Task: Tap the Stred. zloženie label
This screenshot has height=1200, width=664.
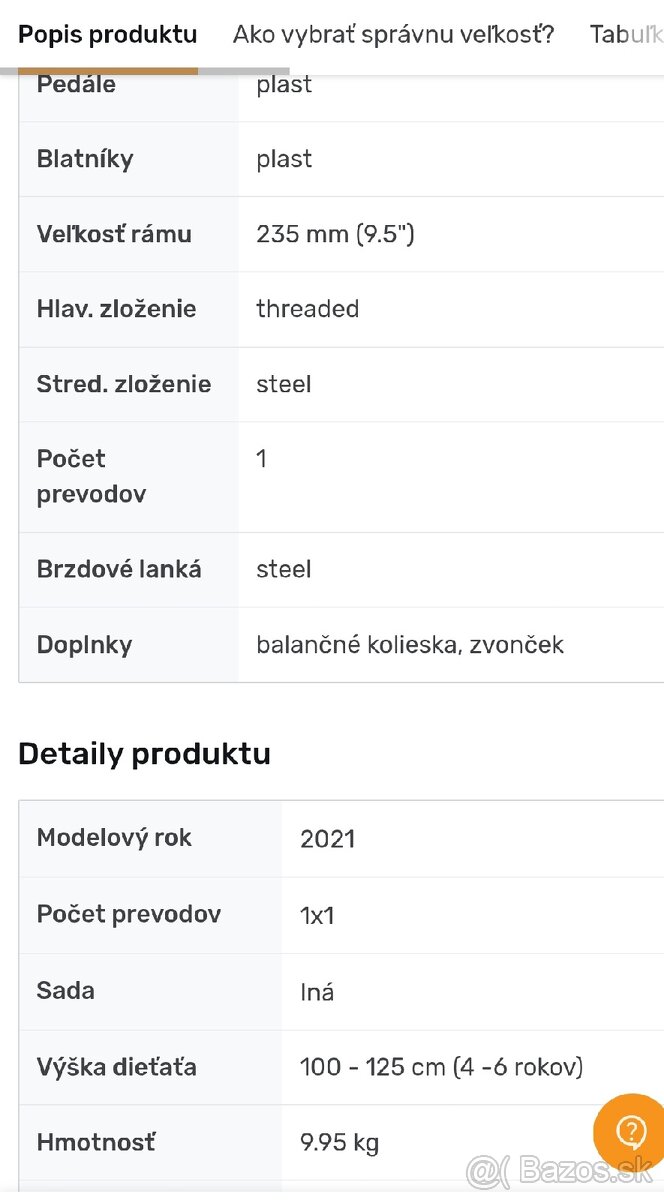Action: (124, 384)
